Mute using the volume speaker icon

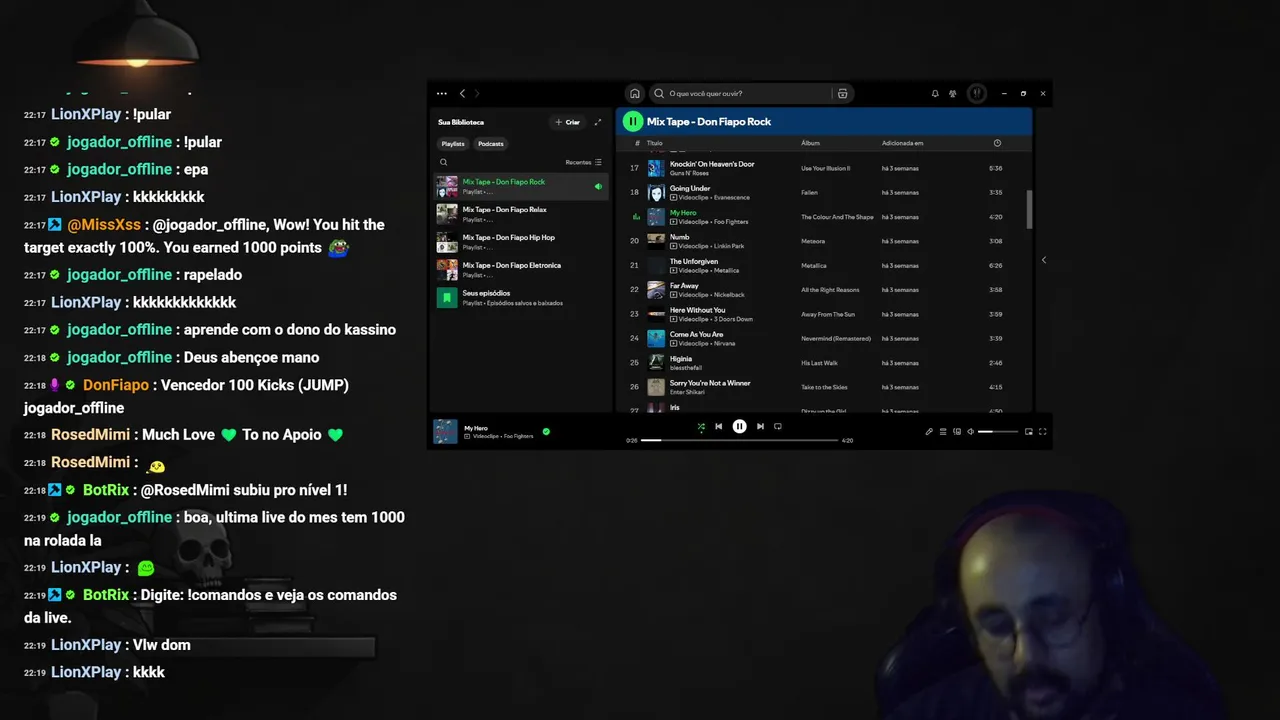coord(971,432)
